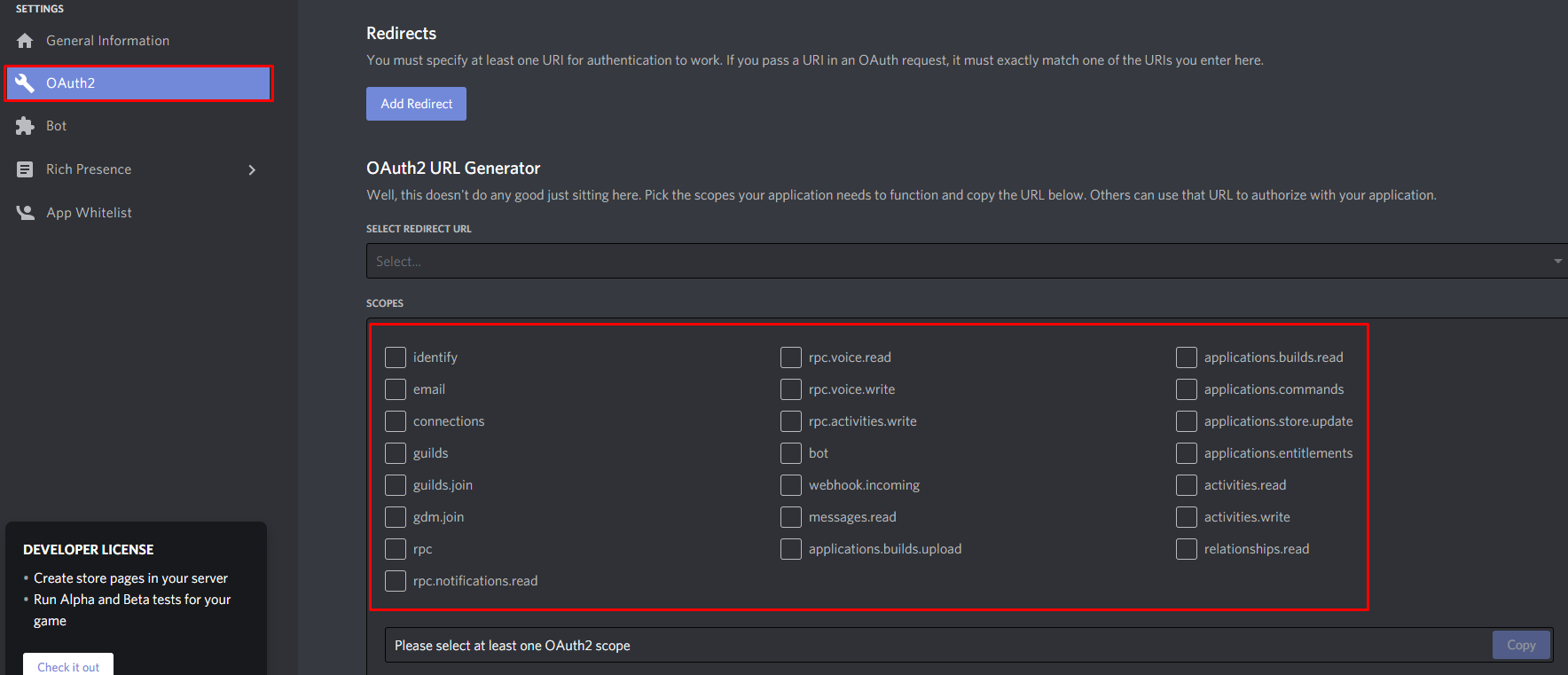Tick the applications.commands scope checkbox
Screen dimensions: 1568x675
click(x=1187, y=389)
